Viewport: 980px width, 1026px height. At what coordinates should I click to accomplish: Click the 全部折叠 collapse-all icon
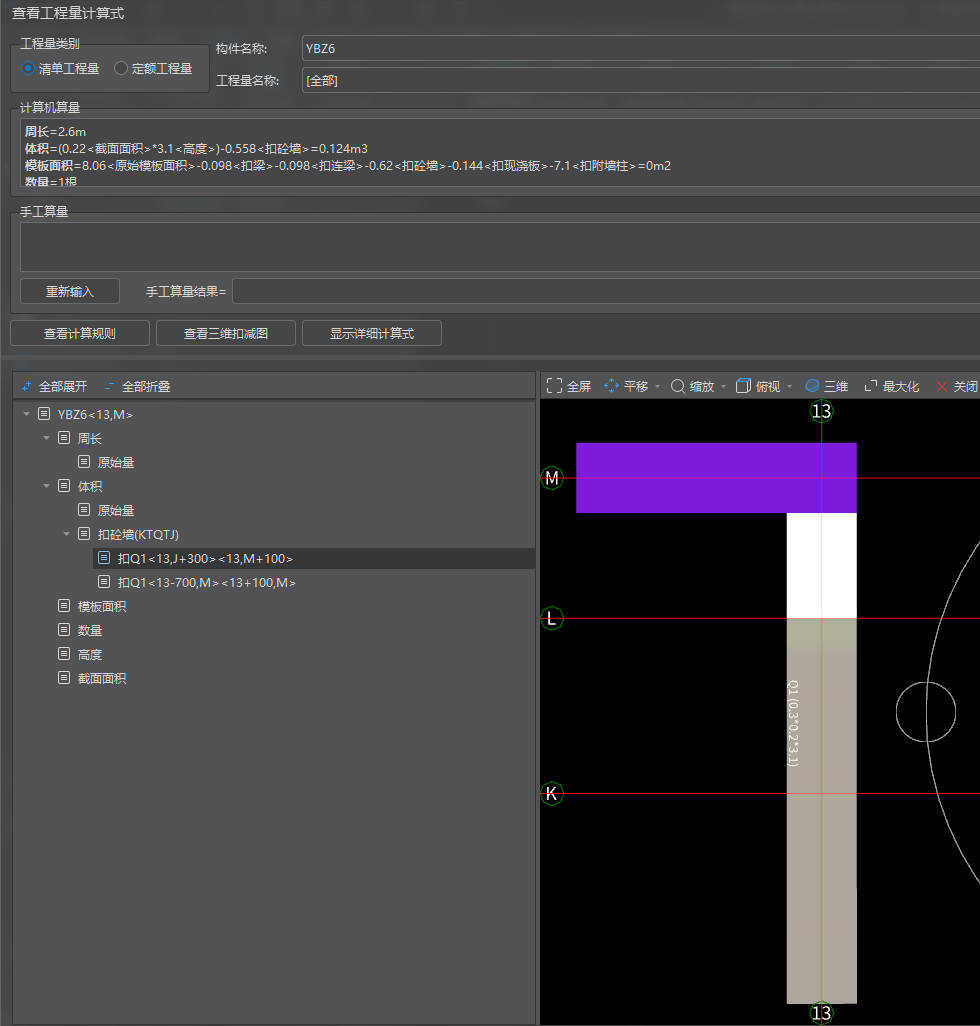pyautogui.click(x=109, y=386)
